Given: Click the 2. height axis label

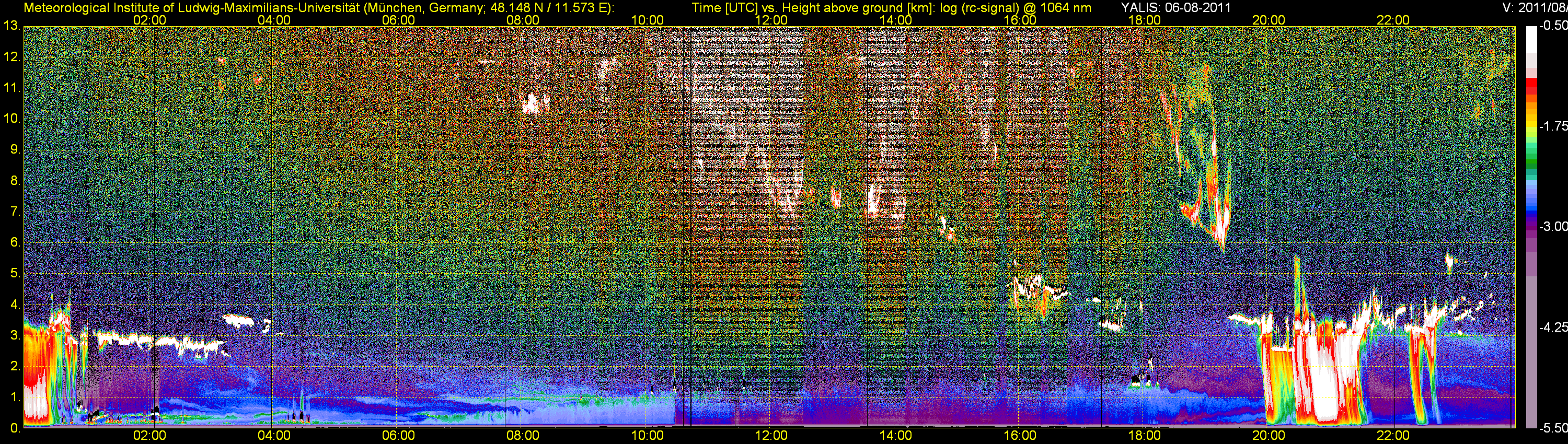Looking at the screenshot, I should tap(15, 366).
